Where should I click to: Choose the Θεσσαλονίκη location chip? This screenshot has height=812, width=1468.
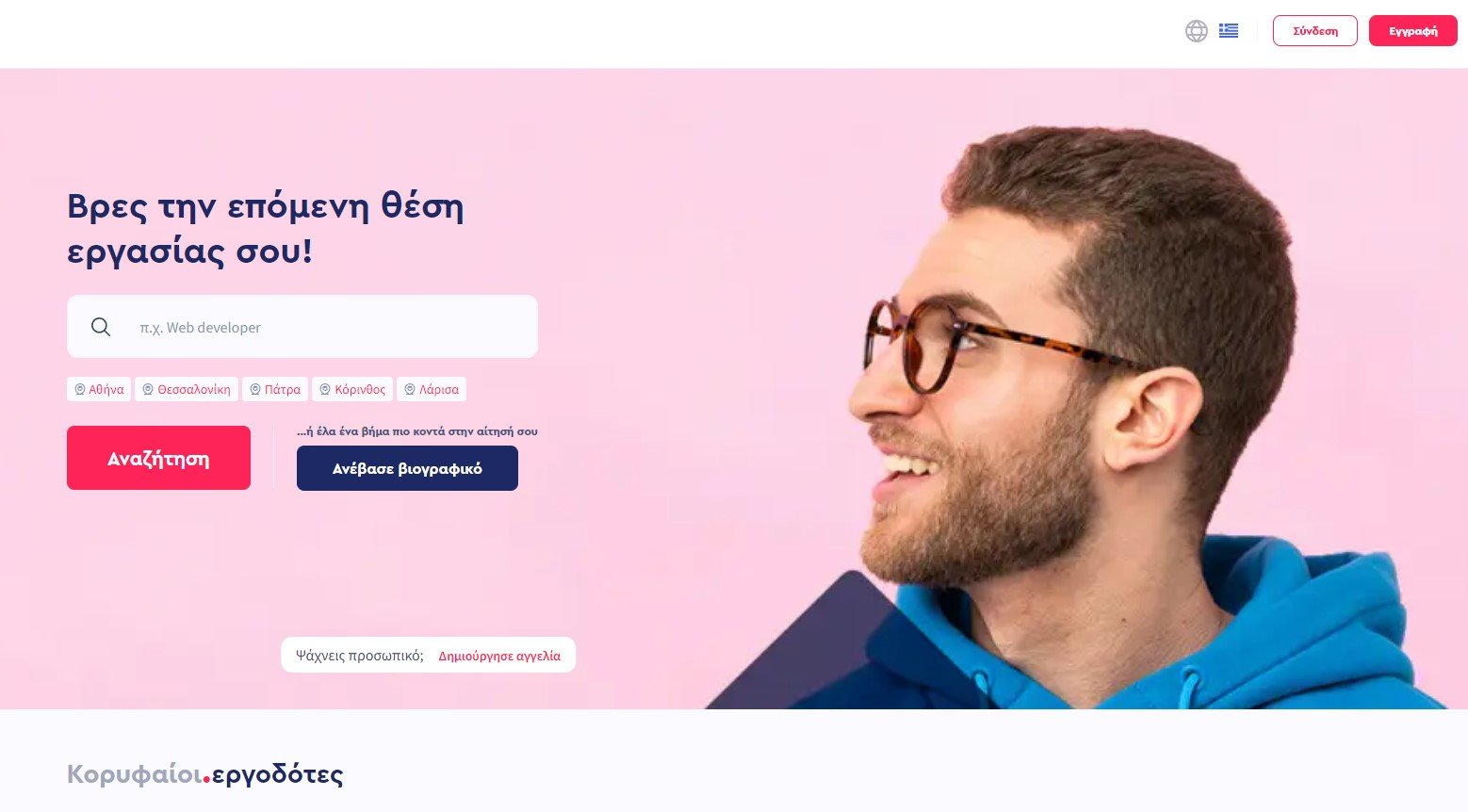point(187,389)
